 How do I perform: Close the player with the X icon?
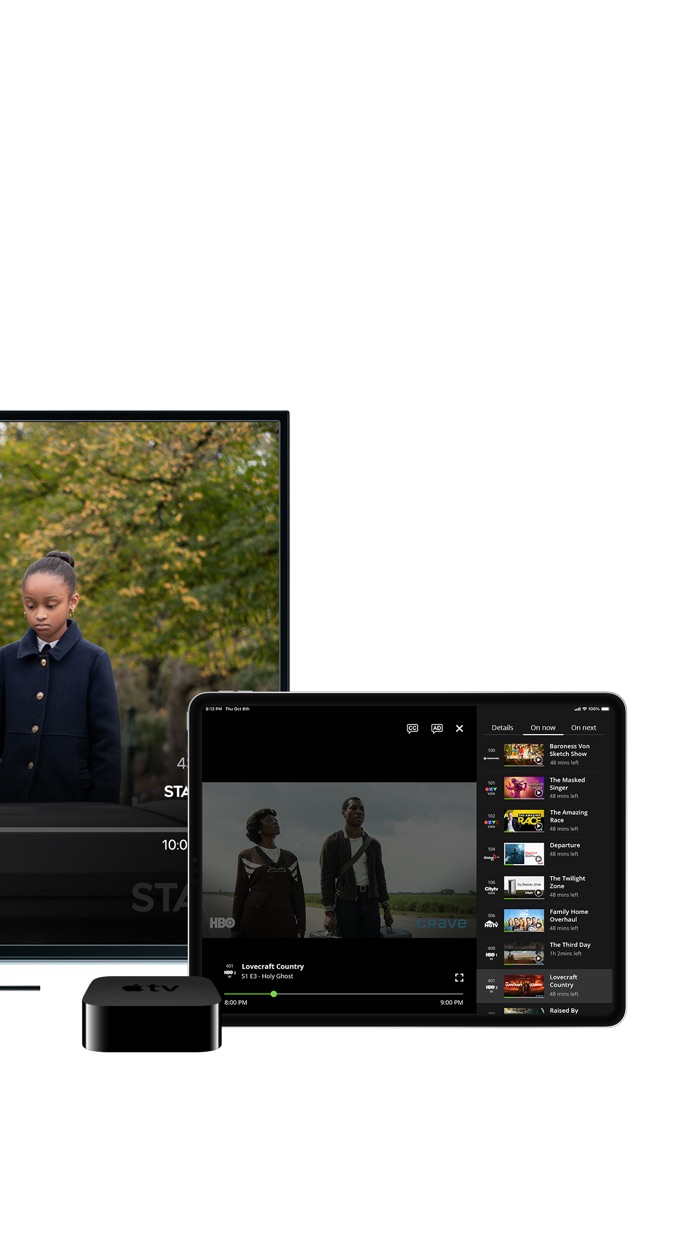460,728
